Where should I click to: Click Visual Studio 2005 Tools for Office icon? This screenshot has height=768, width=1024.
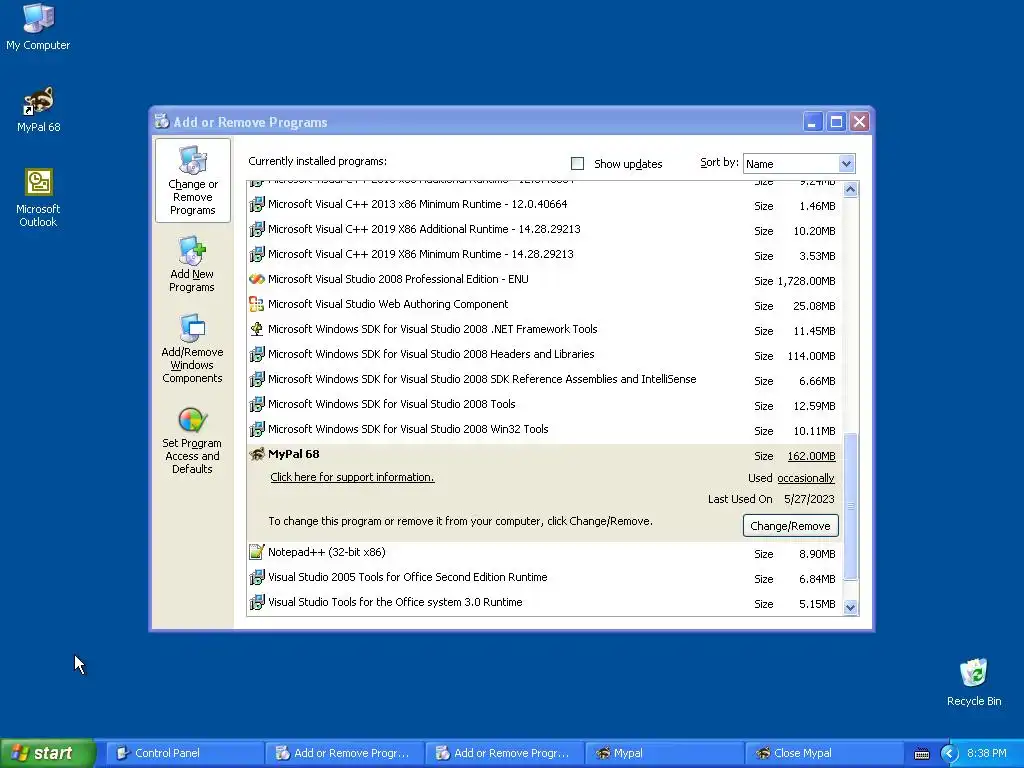(x=257, y=577)
